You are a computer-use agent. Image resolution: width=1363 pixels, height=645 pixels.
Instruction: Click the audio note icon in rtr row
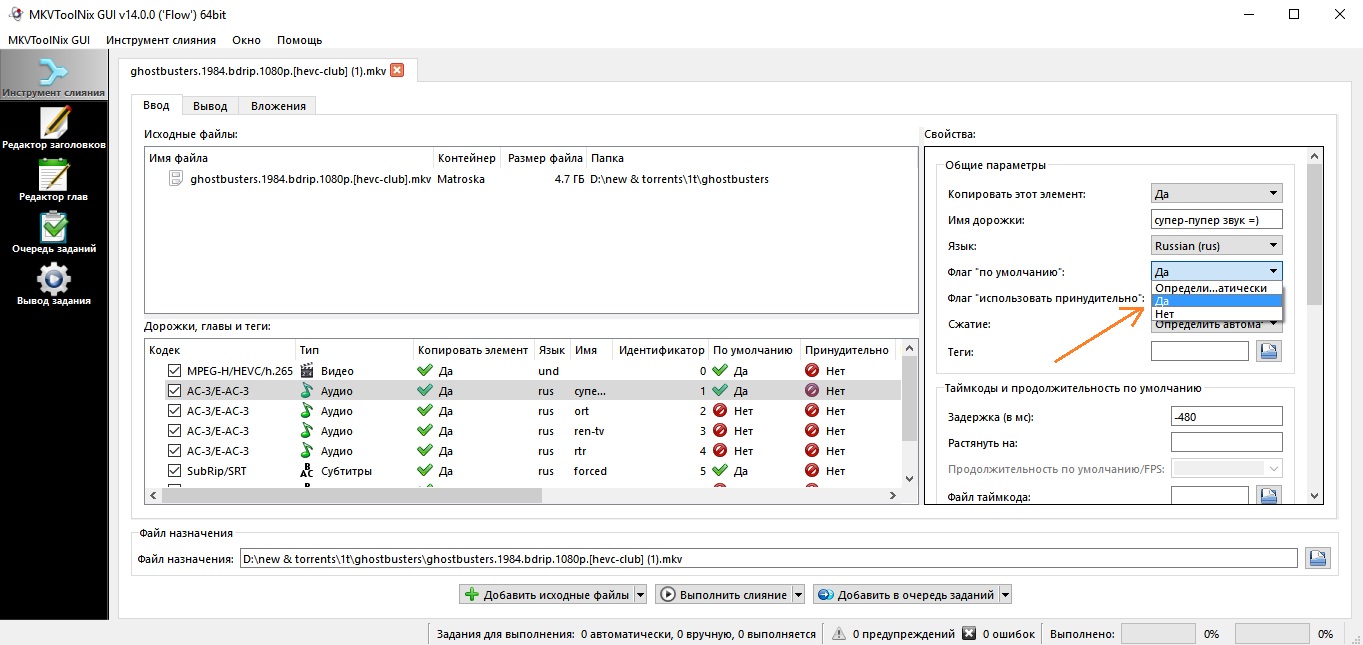coord(307,451)
